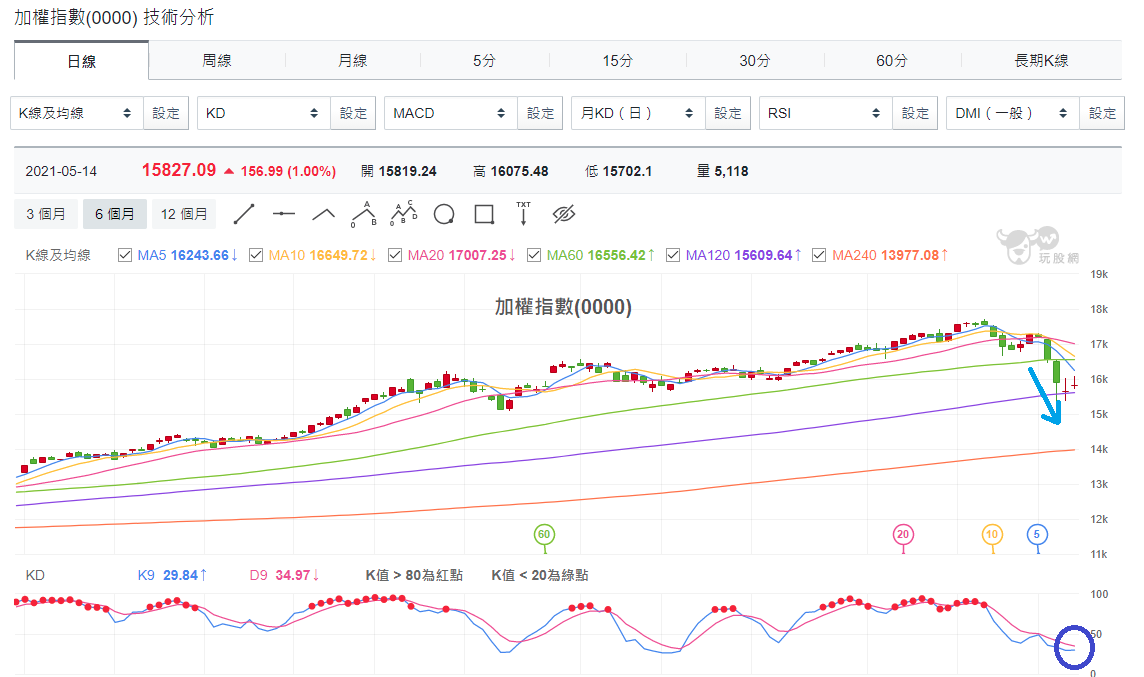Open the 月線 tab
The height and width of the screenshot is (677, 1144).
(353, 61)
